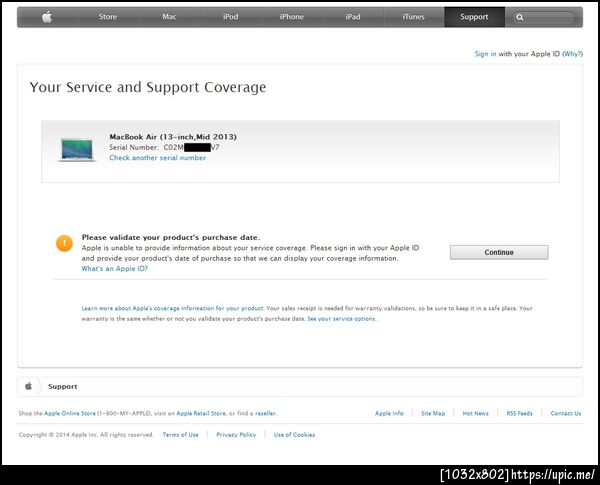The width and height of the screenshot is (600, 485).
Task: Open the Apple Online Store link
Action: 70,413
